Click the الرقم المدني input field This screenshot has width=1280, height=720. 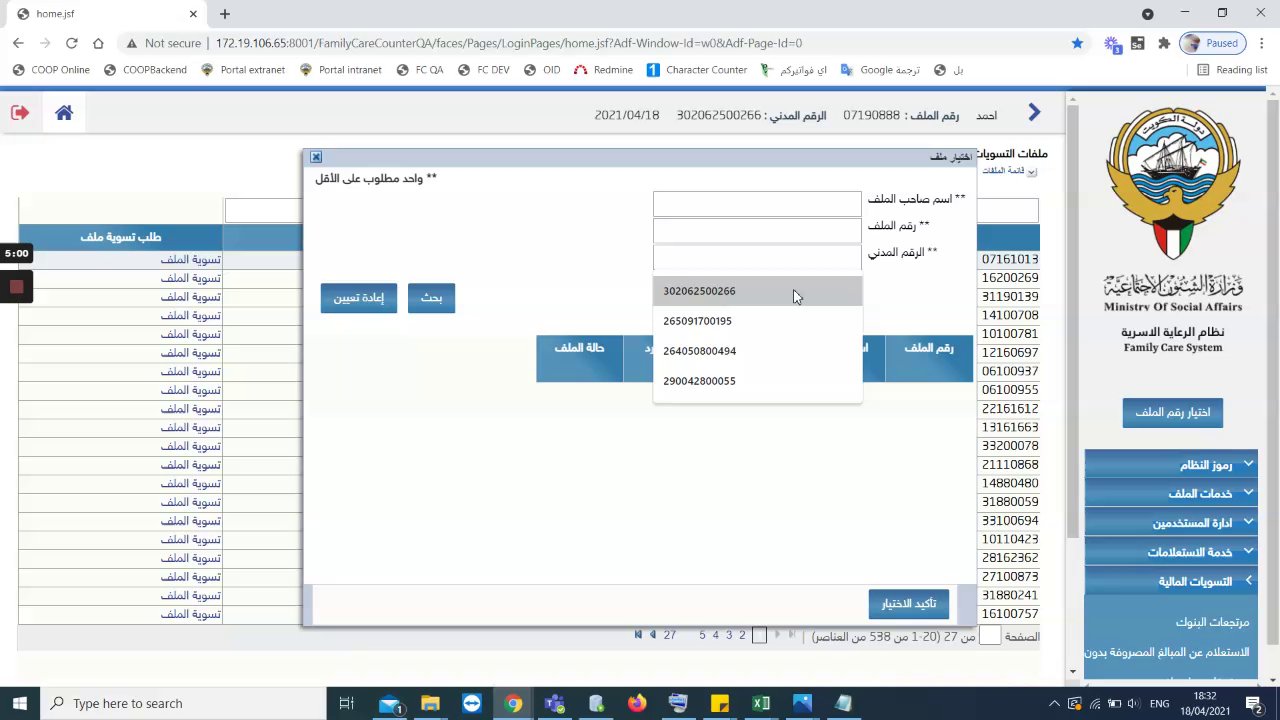tap(757, 257)
